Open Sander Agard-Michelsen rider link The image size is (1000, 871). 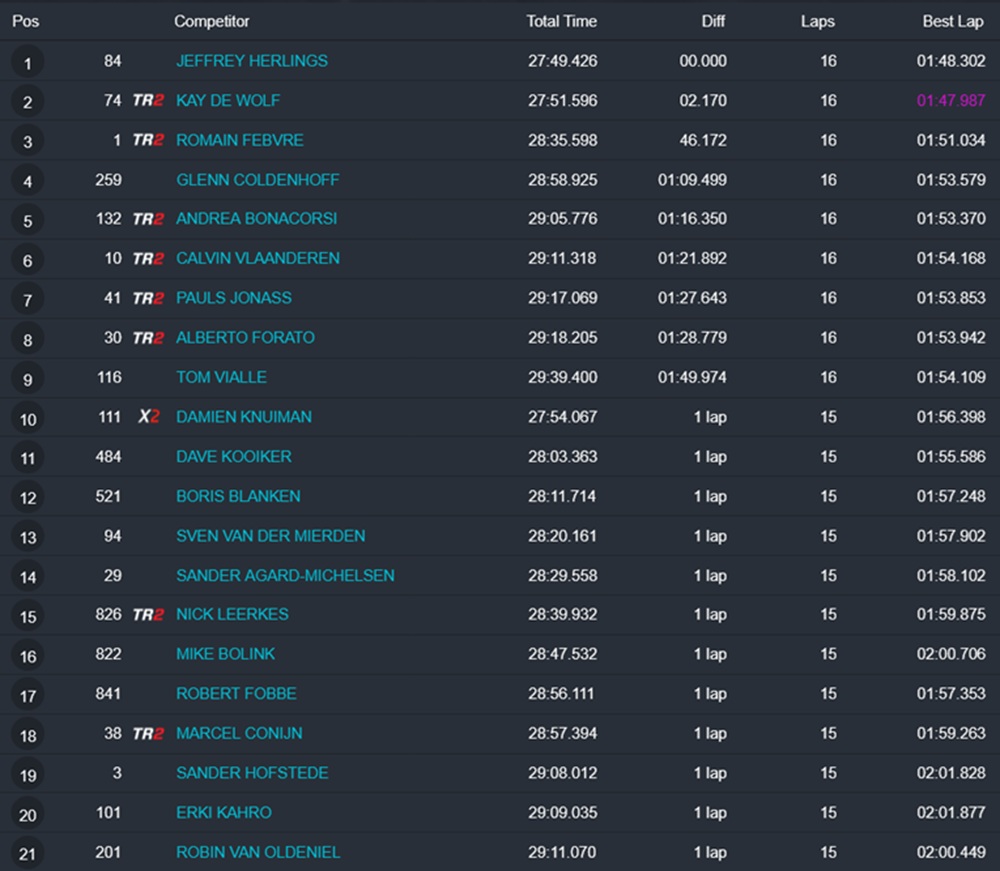pyautogui.click(x=285, y=575)
